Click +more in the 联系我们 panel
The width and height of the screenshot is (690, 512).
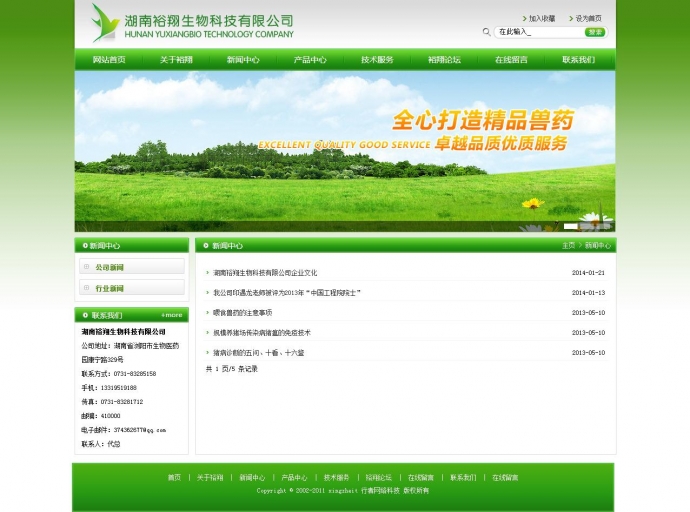pyautogui.click(x=172, y=315)
